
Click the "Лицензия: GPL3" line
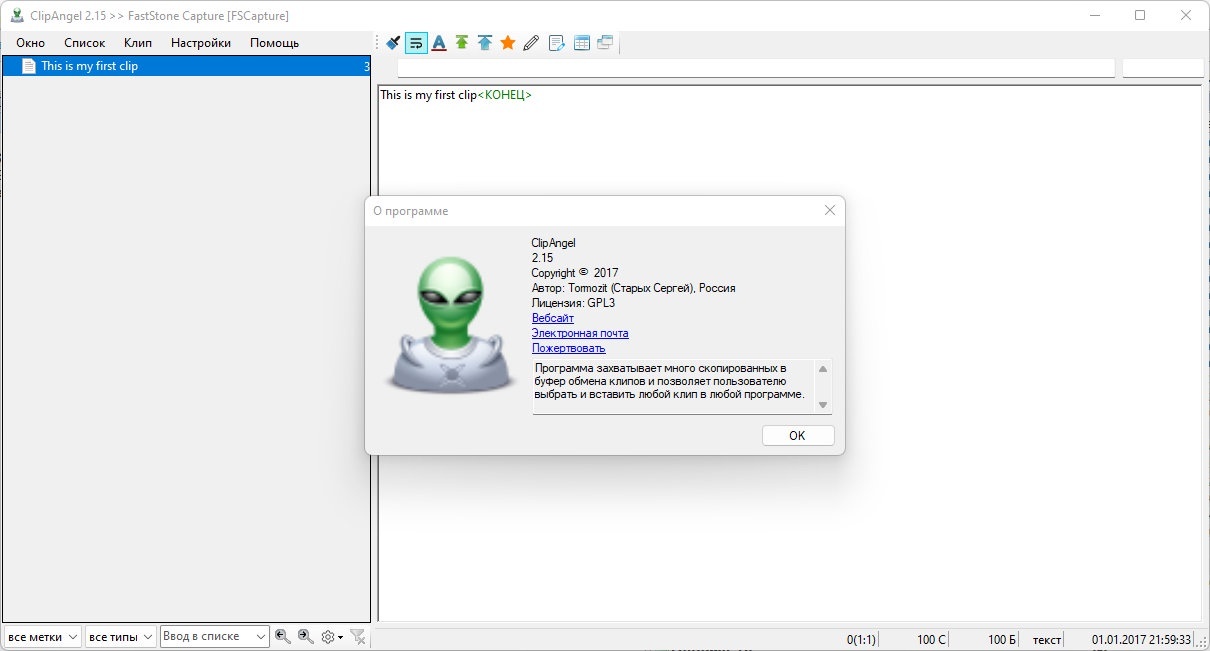573,303
